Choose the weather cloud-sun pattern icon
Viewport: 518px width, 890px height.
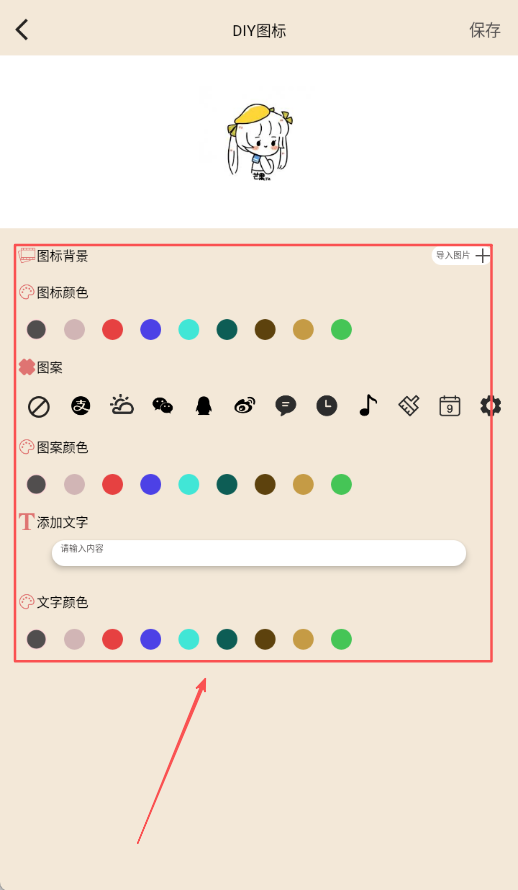tap(122, 405)
